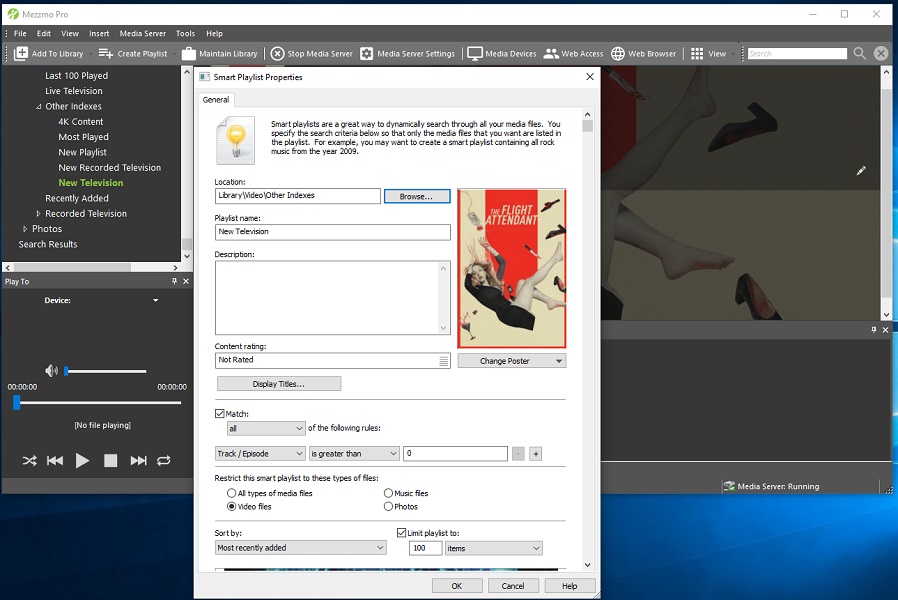
Task: Pin the Play To panel
Action: pyautogui.click(x=174, y=281)
